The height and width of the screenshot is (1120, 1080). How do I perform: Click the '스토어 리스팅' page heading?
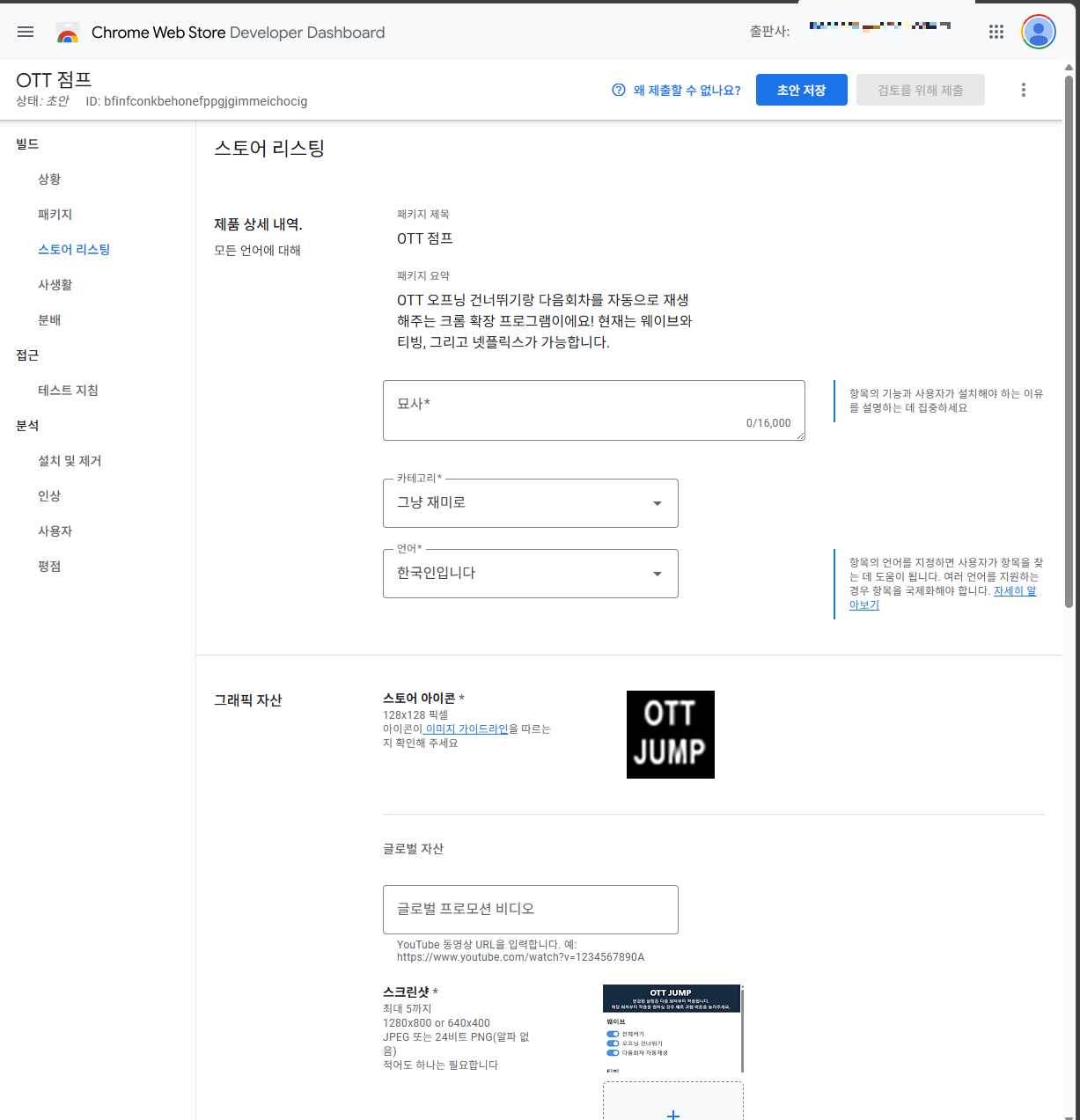tap(269, 148)
